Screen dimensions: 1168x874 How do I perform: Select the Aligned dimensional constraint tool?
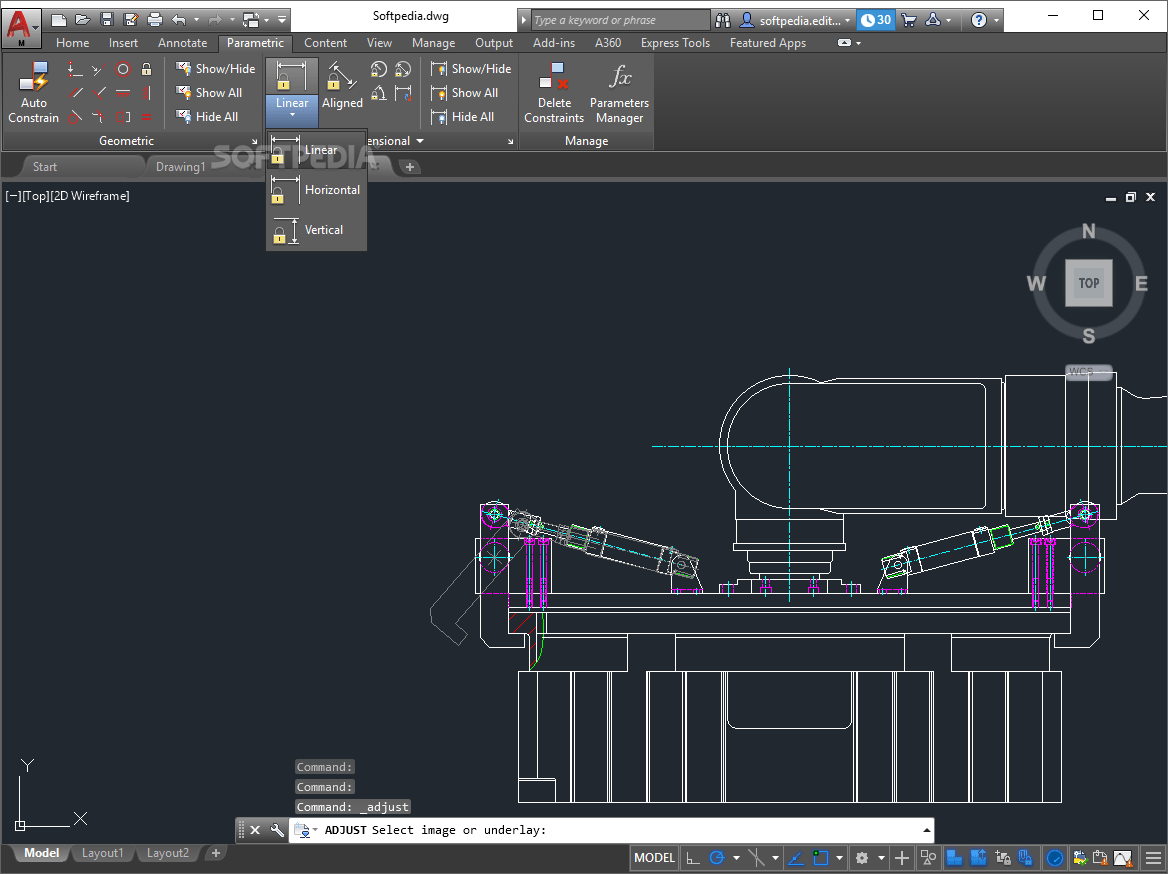342,88
